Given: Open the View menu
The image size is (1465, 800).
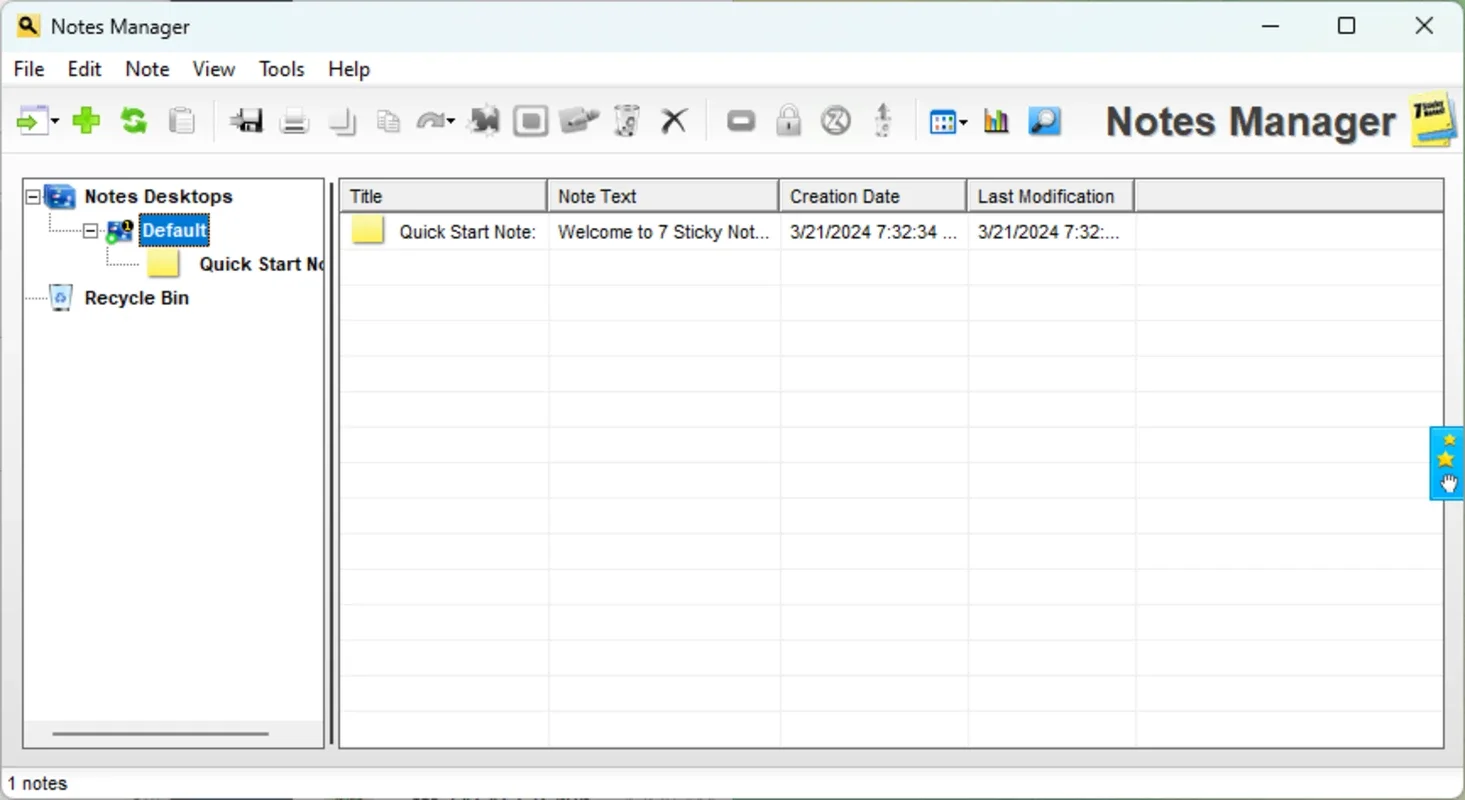Looking at the screenshot, I should tap(214, 69).
